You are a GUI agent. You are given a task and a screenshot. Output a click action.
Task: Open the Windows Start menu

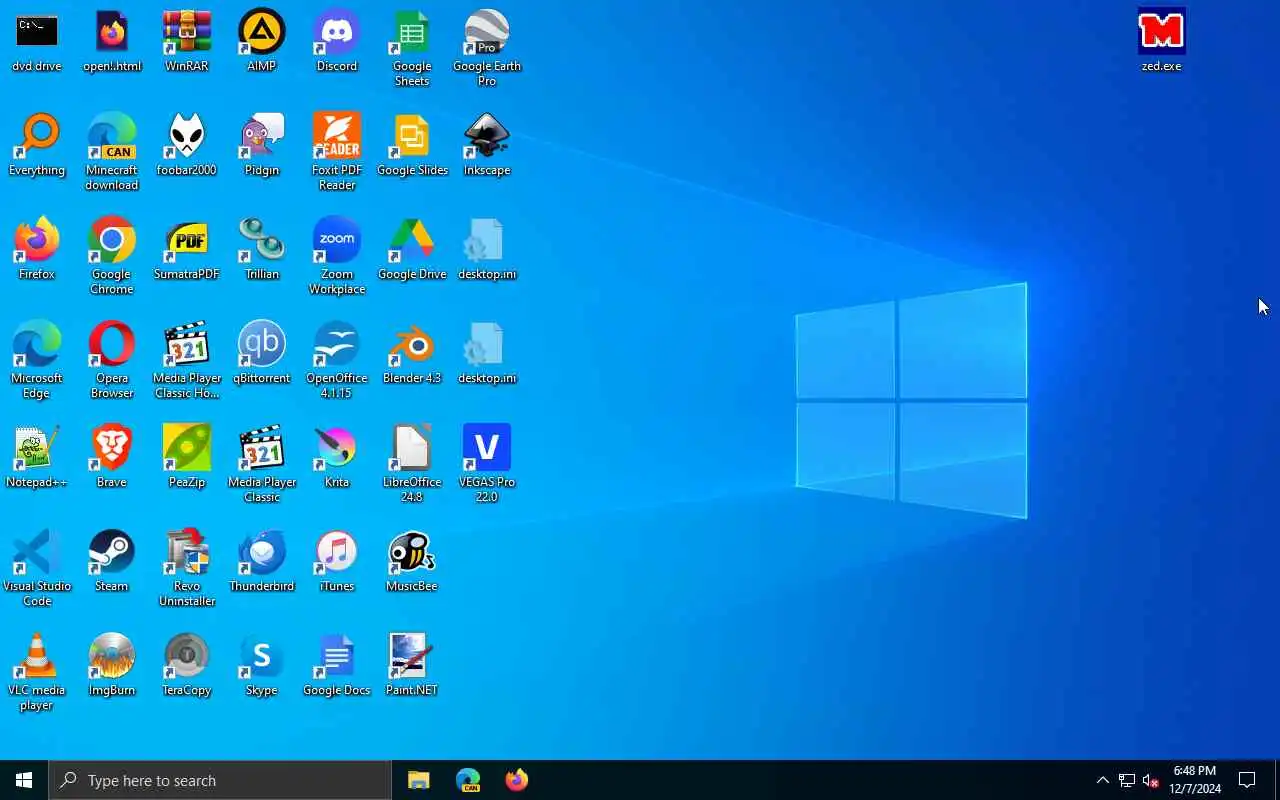24,780
